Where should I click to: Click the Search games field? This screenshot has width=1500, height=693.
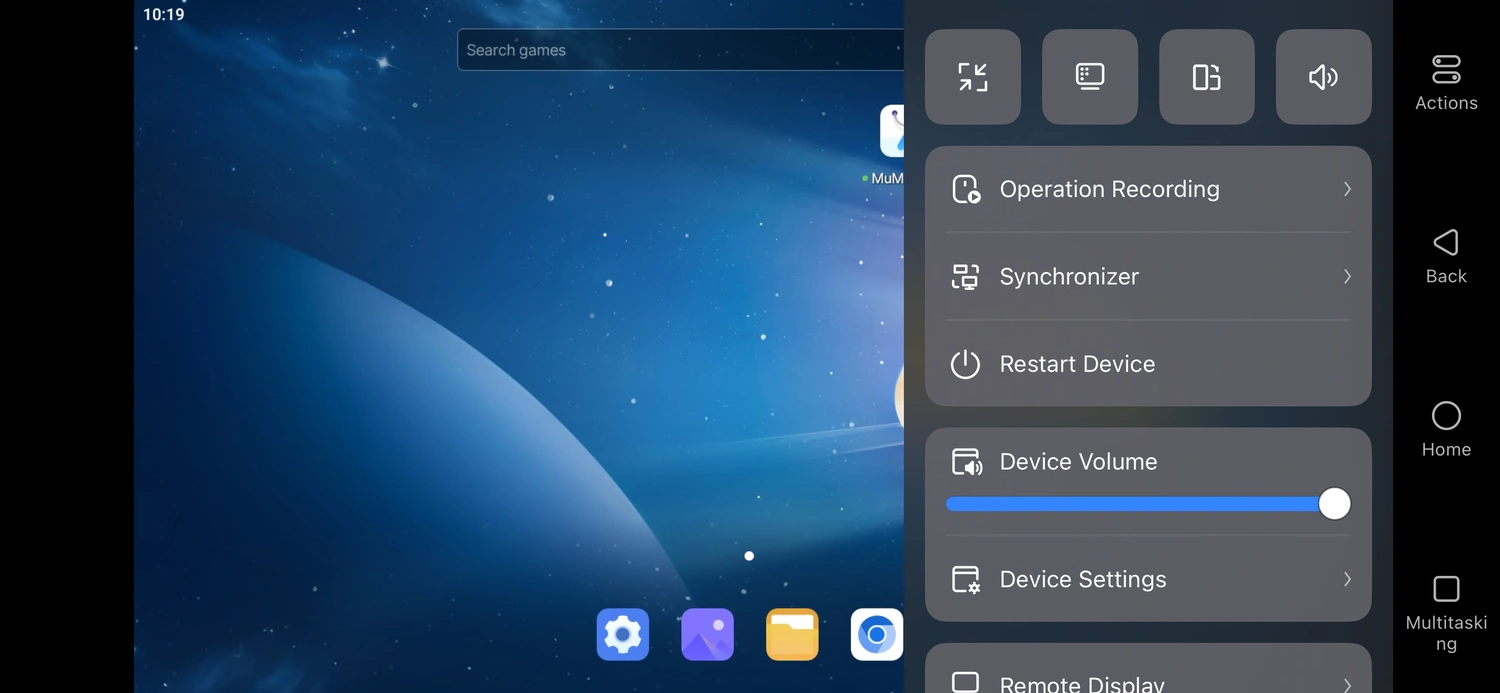(680, 50)
